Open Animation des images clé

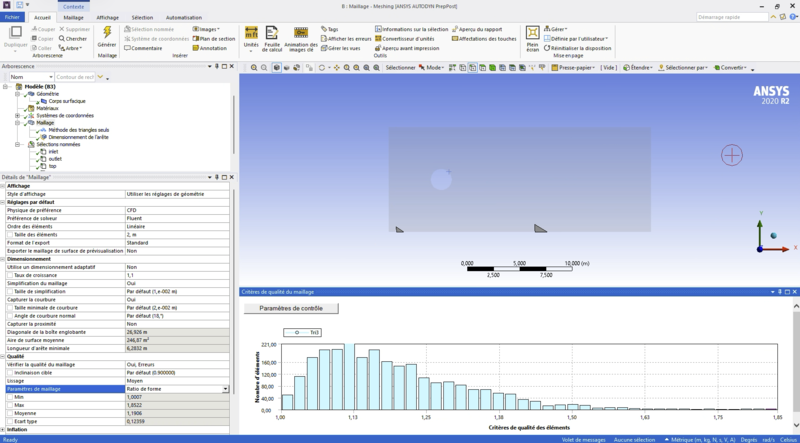click(301, 38)
